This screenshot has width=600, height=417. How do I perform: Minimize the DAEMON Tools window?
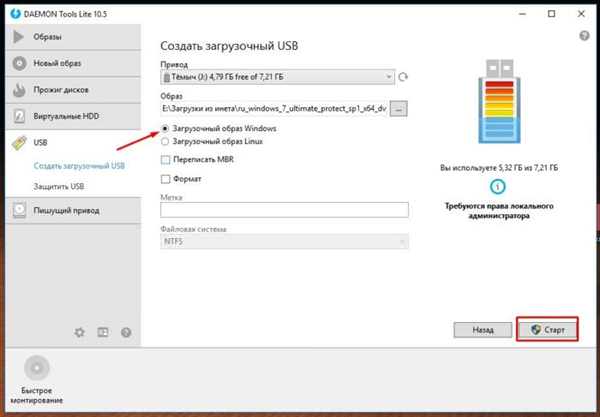(x=522, y=14)
